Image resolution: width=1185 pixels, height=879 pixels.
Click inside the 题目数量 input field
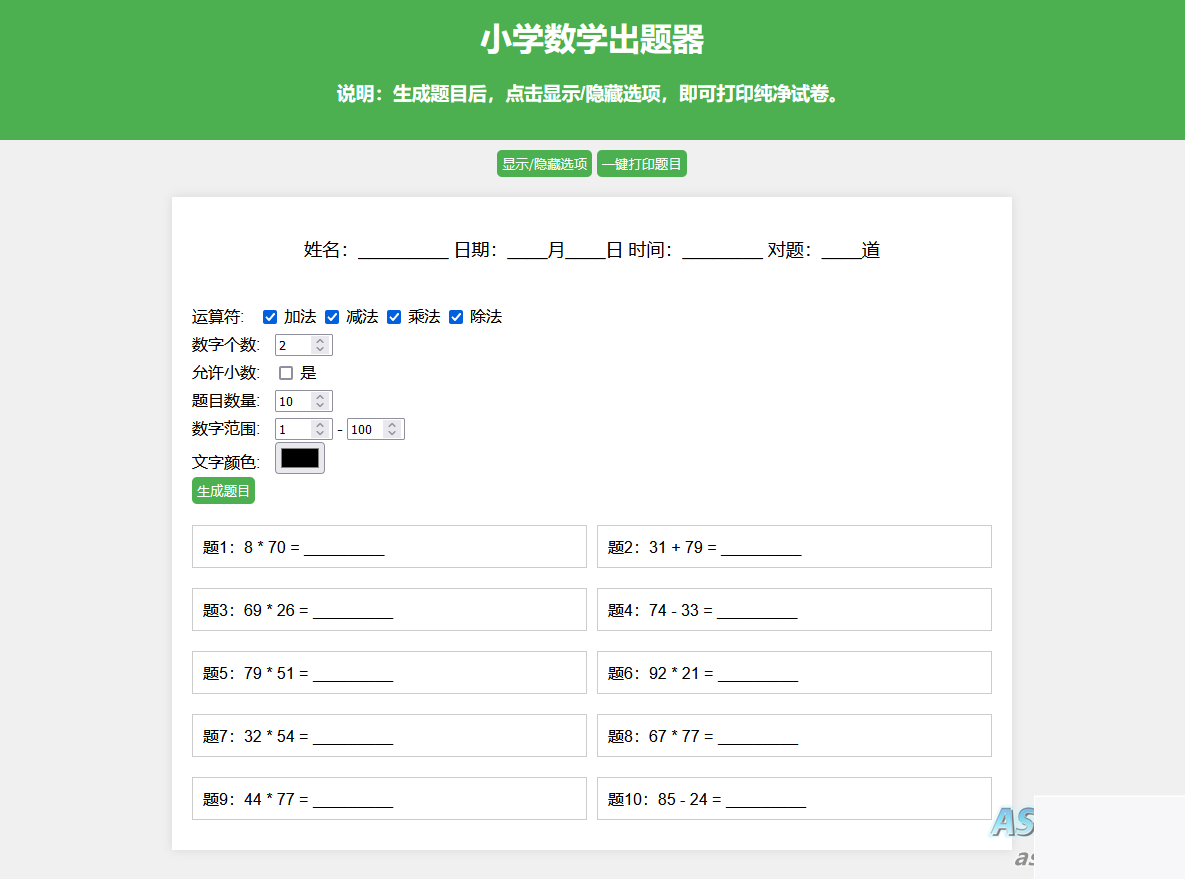click(292, 400)
